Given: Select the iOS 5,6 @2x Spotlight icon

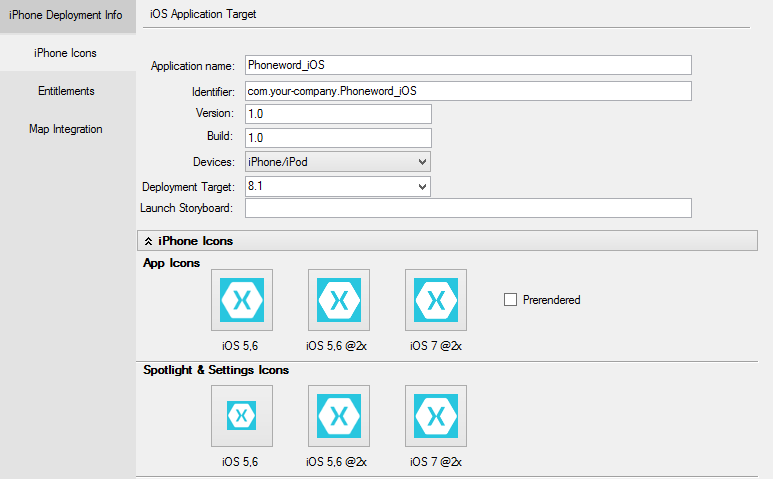Looking at the screenshot, I should [x=339, y=415].
